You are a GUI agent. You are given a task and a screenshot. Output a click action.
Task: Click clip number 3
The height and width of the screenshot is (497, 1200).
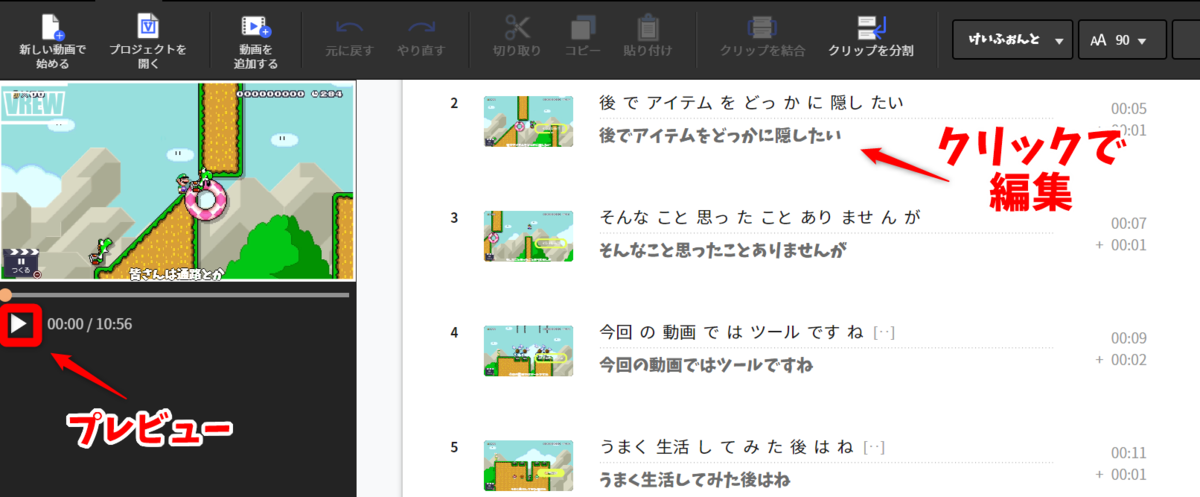click(454, 218)
